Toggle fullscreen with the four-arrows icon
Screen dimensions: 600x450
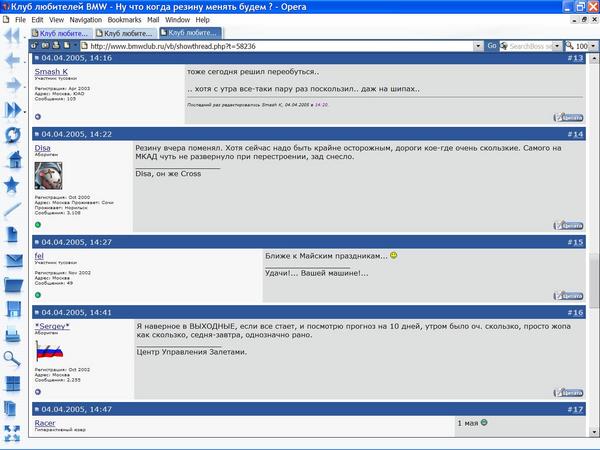click(12, 434)
